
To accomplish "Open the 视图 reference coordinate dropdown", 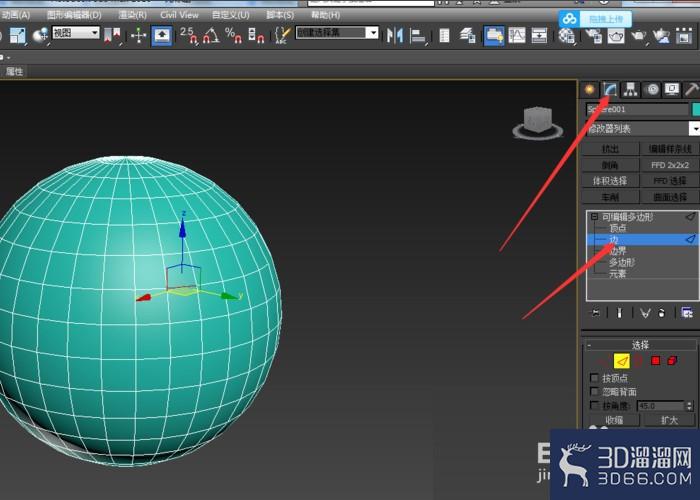I will tap(75, 33).
